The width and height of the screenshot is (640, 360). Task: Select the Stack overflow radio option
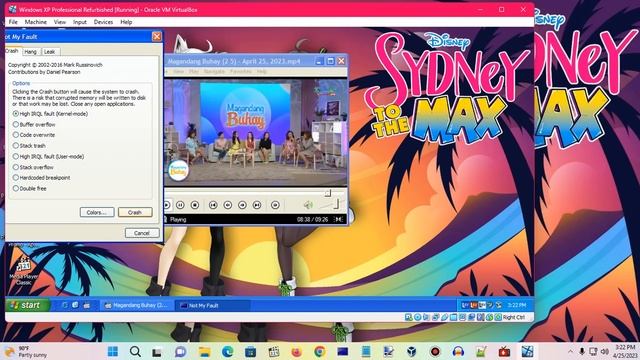click(x=33, y=167)
